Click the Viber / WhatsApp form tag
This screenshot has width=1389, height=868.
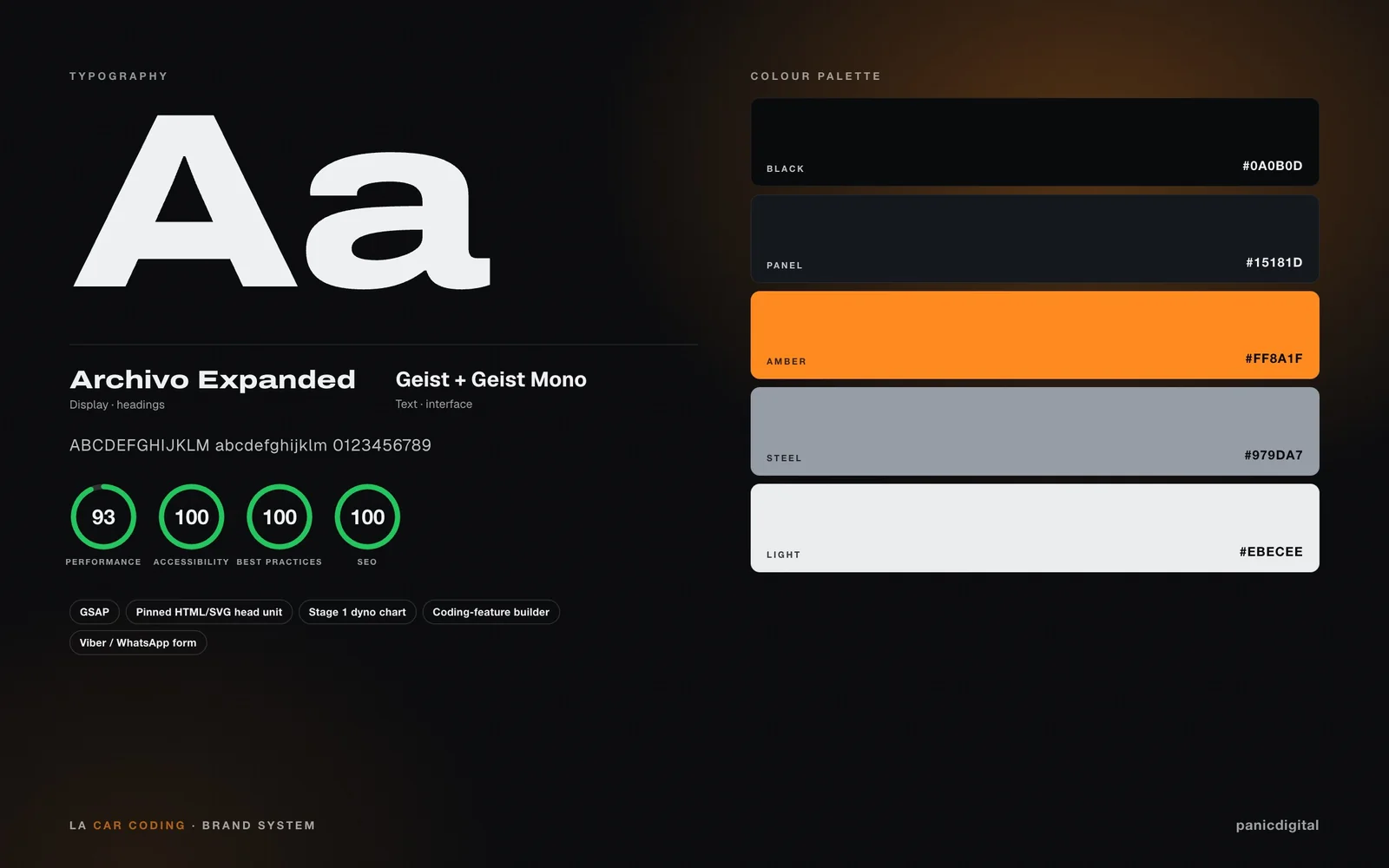pyautogui.click(x=138, y=643)
